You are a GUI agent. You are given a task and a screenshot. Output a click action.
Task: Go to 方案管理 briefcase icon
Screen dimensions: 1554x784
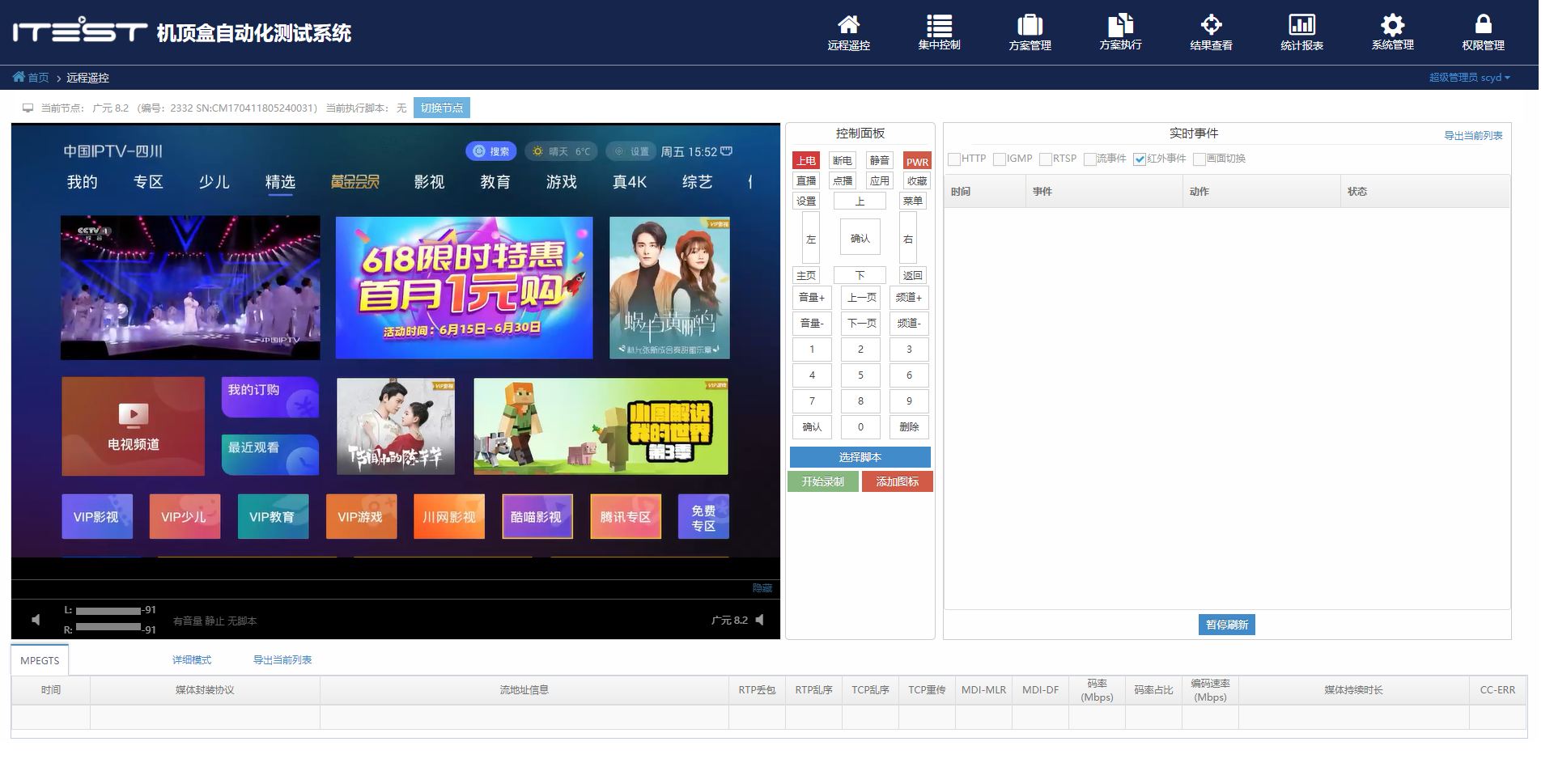tap(1030, 32)
